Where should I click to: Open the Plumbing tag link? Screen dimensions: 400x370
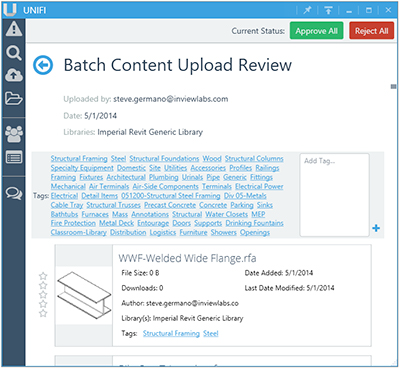(x=164, y=177)
